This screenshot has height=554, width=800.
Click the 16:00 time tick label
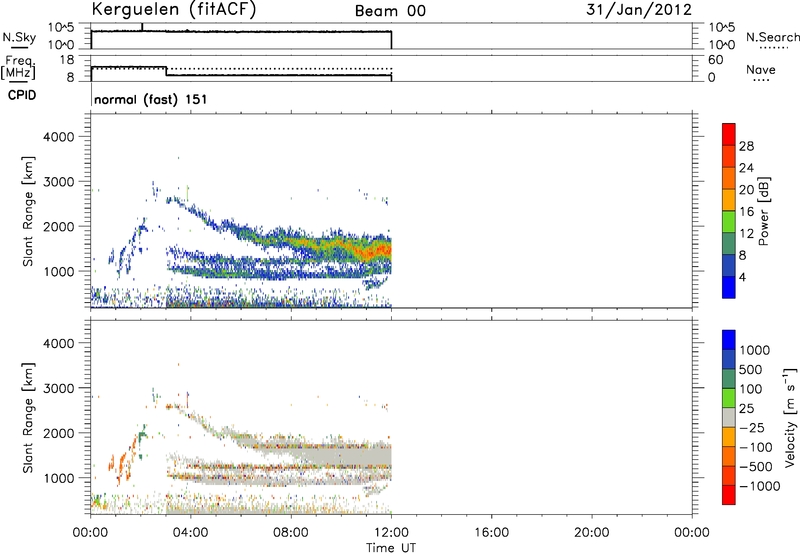[491, 533]
